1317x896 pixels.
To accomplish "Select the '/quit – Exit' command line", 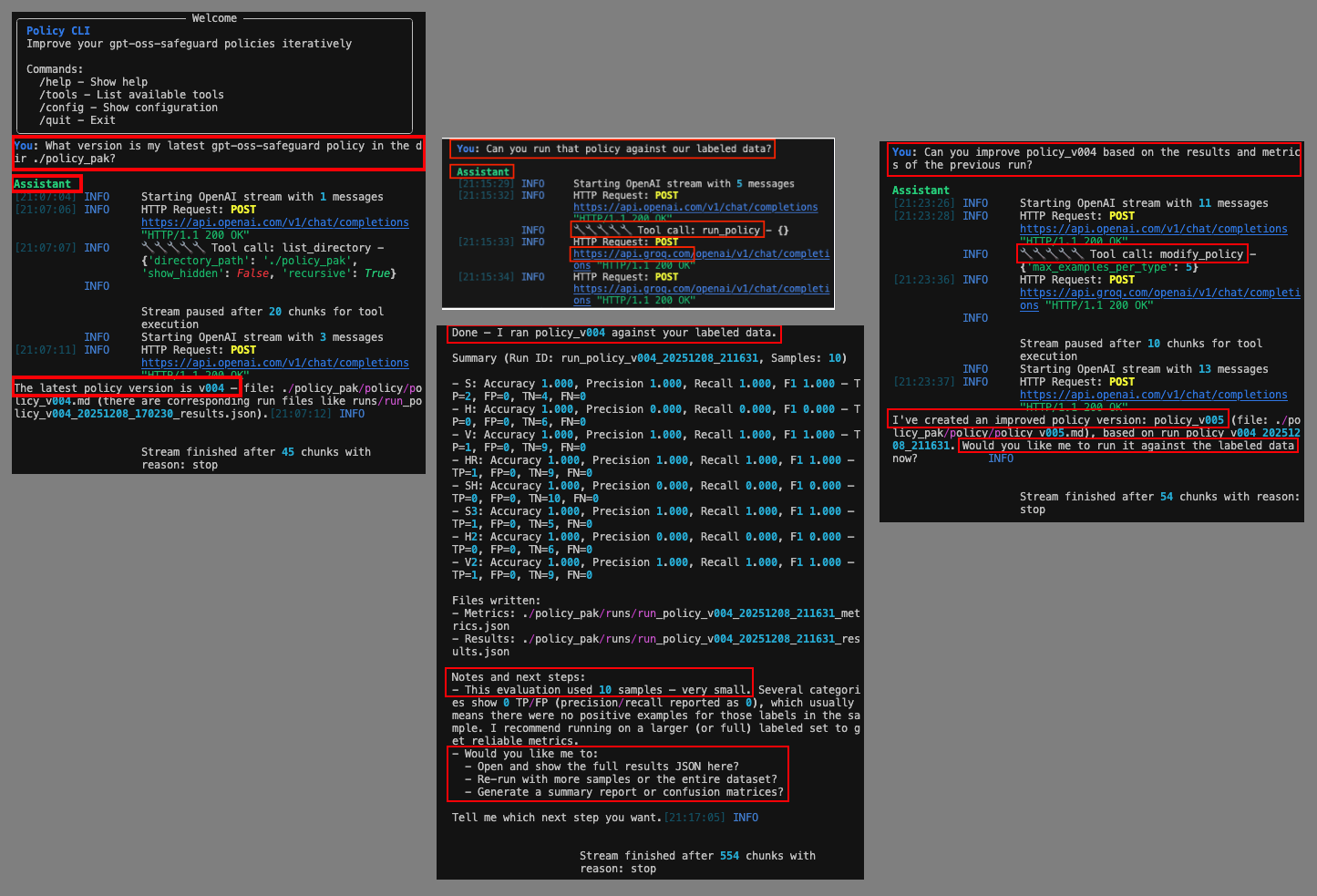I will tap(77, 120).
